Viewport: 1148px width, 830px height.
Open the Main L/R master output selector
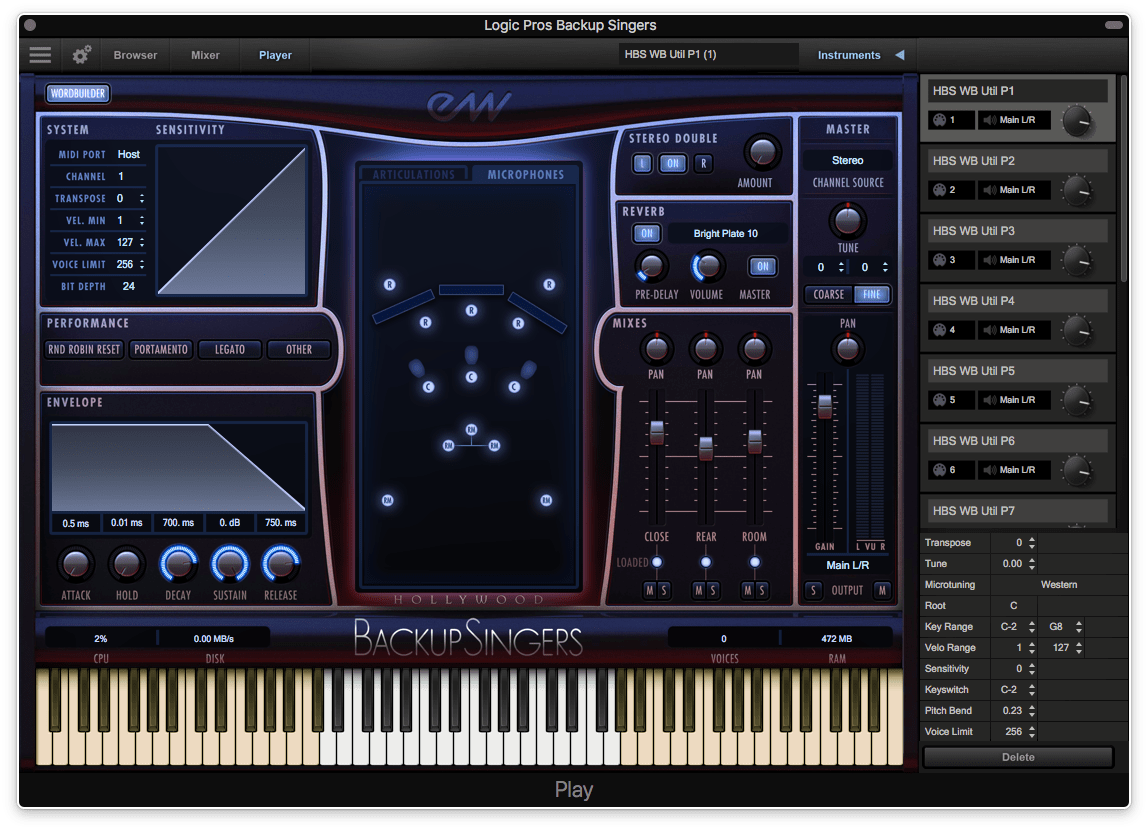pos(847,565)
